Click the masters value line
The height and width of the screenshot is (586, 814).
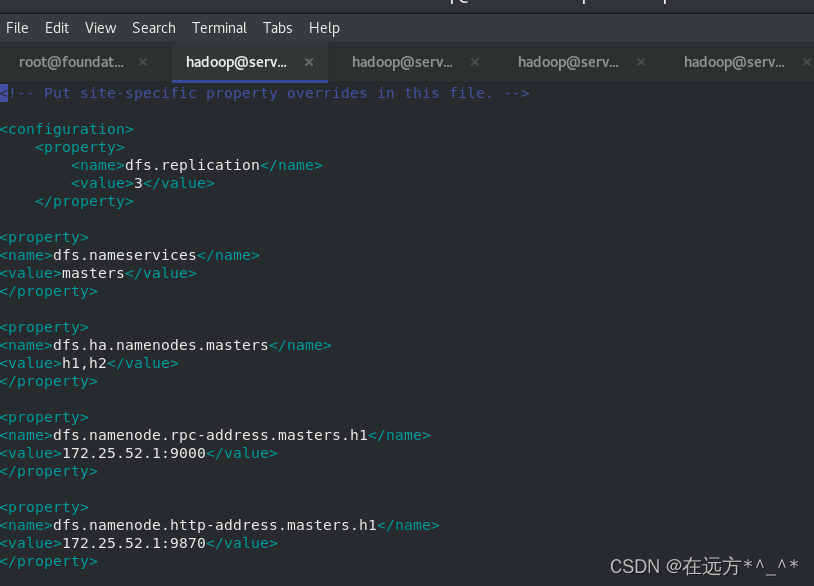(x=98, y=274)
